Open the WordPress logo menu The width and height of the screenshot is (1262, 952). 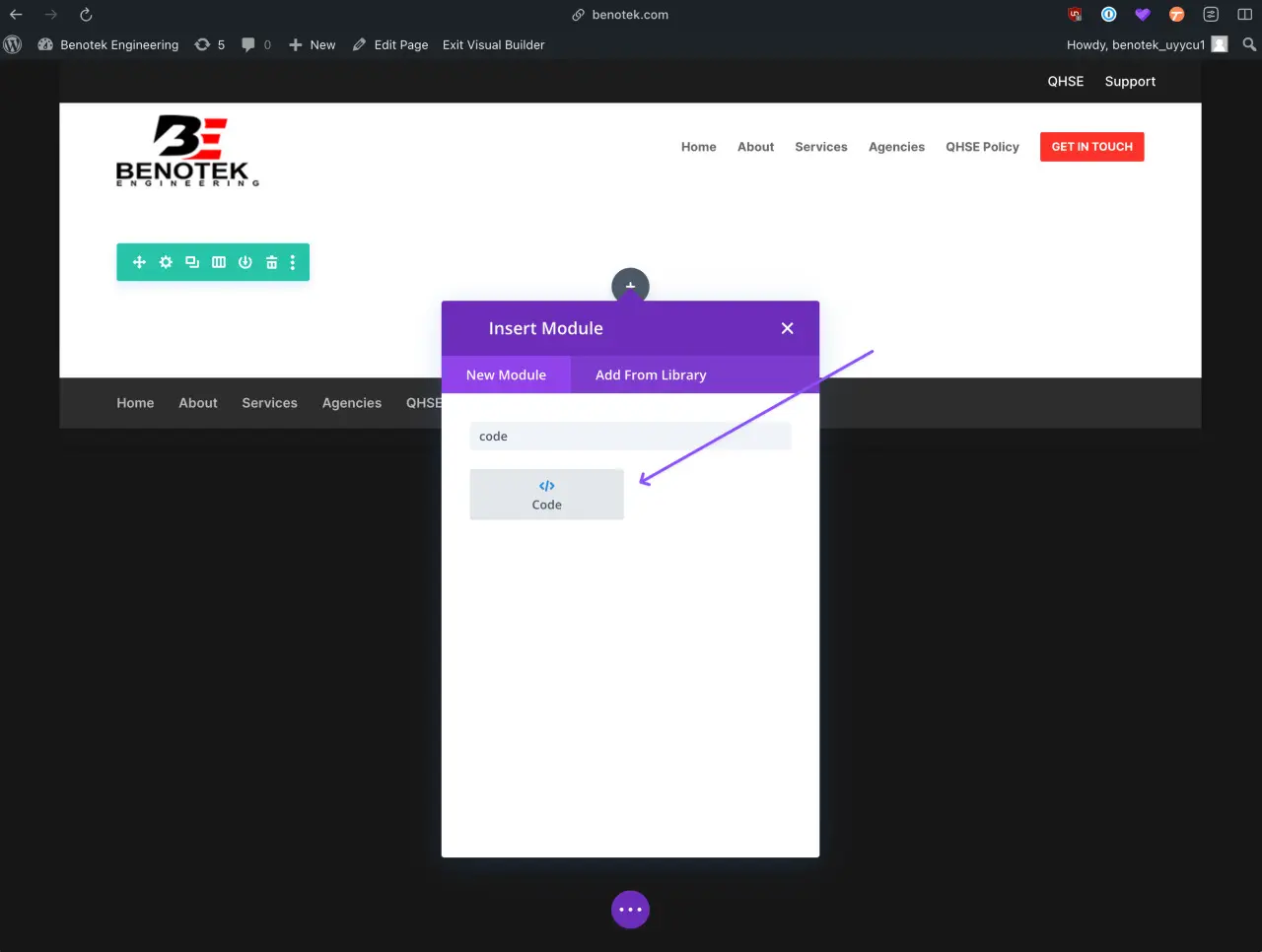coord(13,44)
